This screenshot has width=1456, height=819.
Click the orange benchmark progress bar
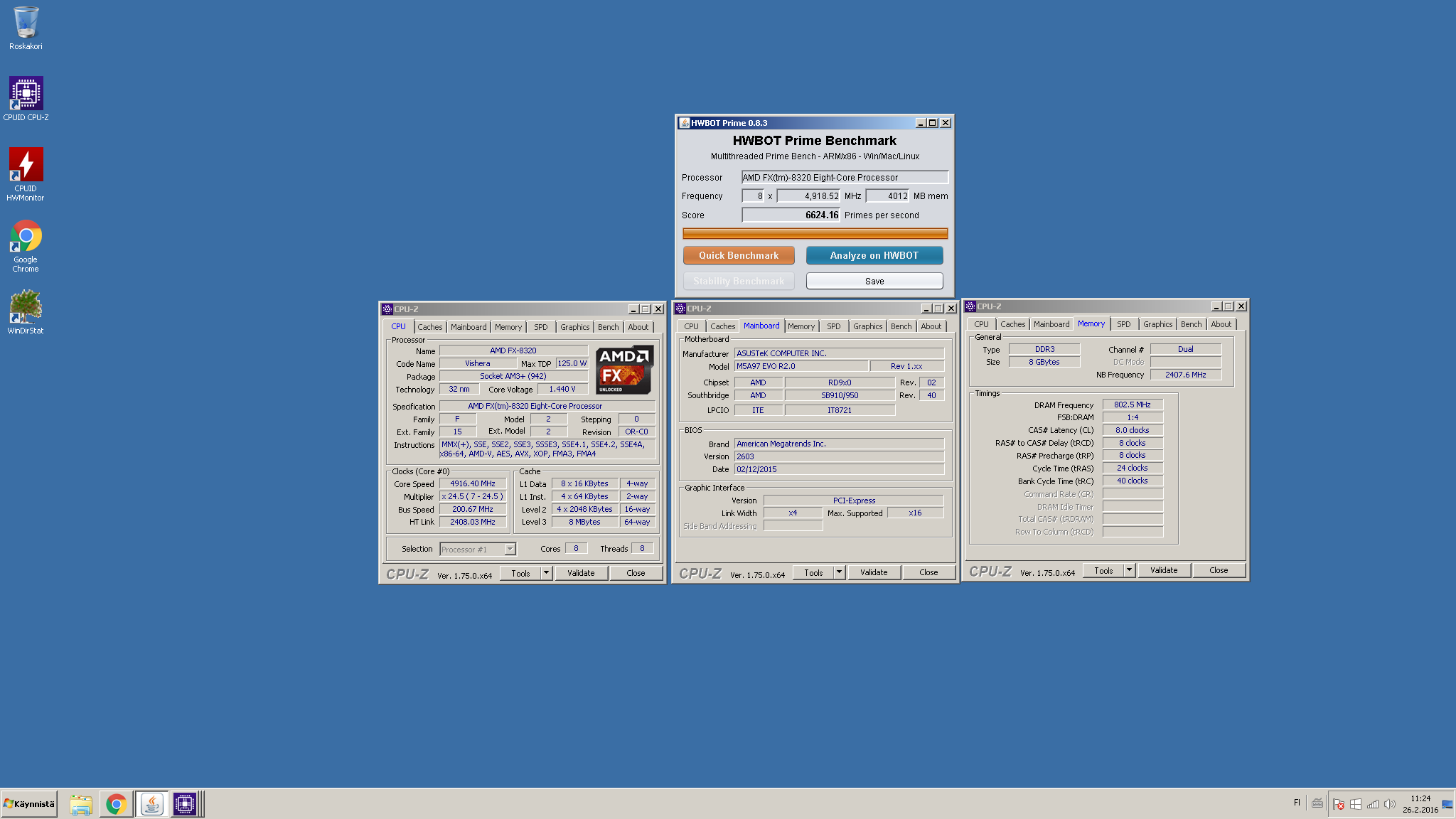click(x=815, y=234)
